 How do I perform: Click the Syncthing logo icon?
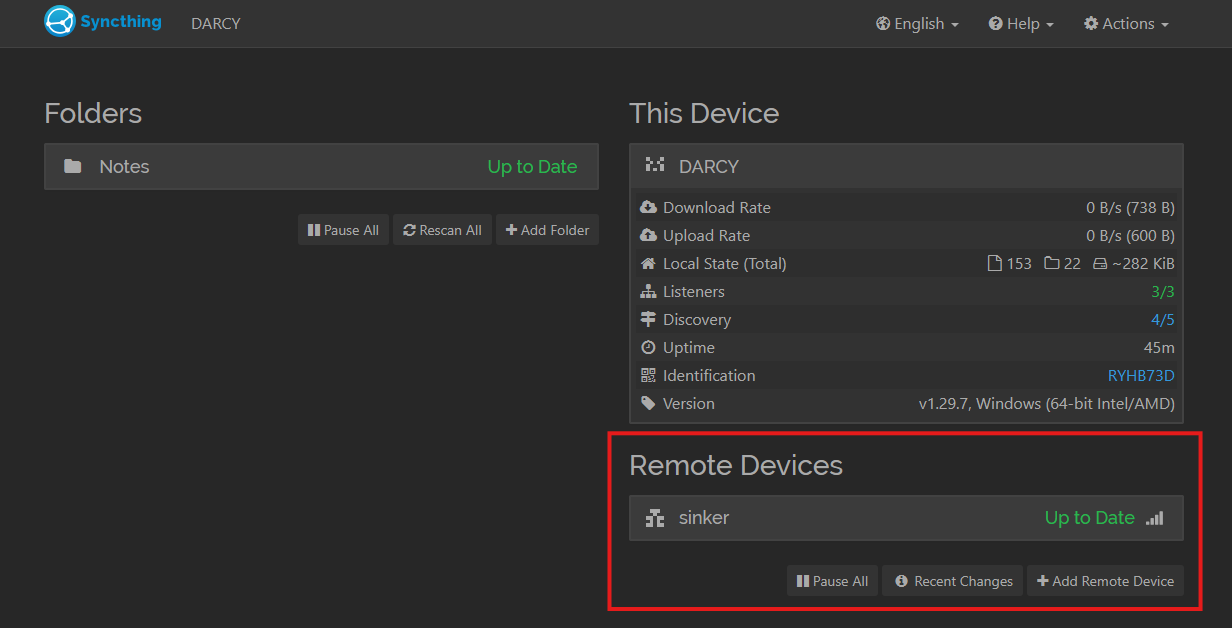click(60, 21)
